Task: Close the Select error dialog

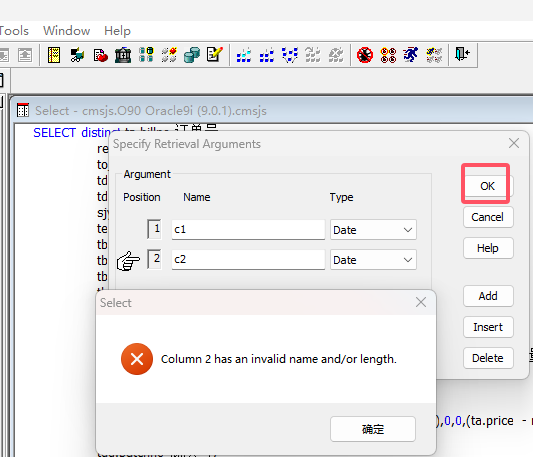Action: pos(421,302)
